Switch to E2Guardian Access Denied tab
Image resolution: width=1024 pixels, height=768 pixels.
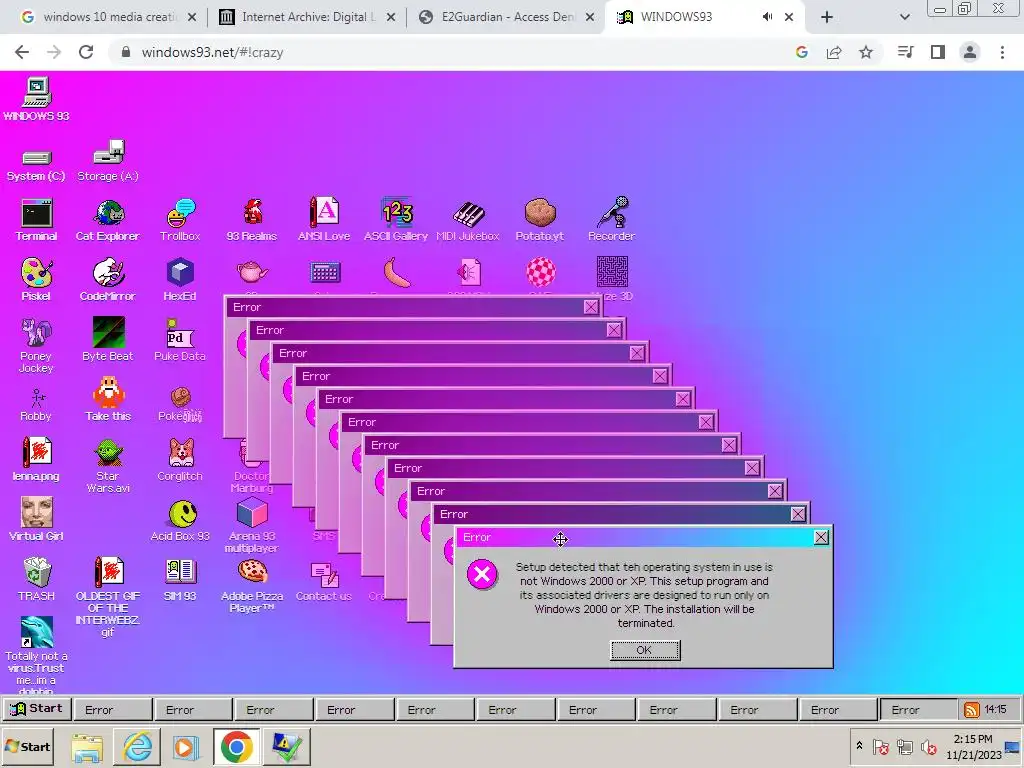(x=507, y=17)
